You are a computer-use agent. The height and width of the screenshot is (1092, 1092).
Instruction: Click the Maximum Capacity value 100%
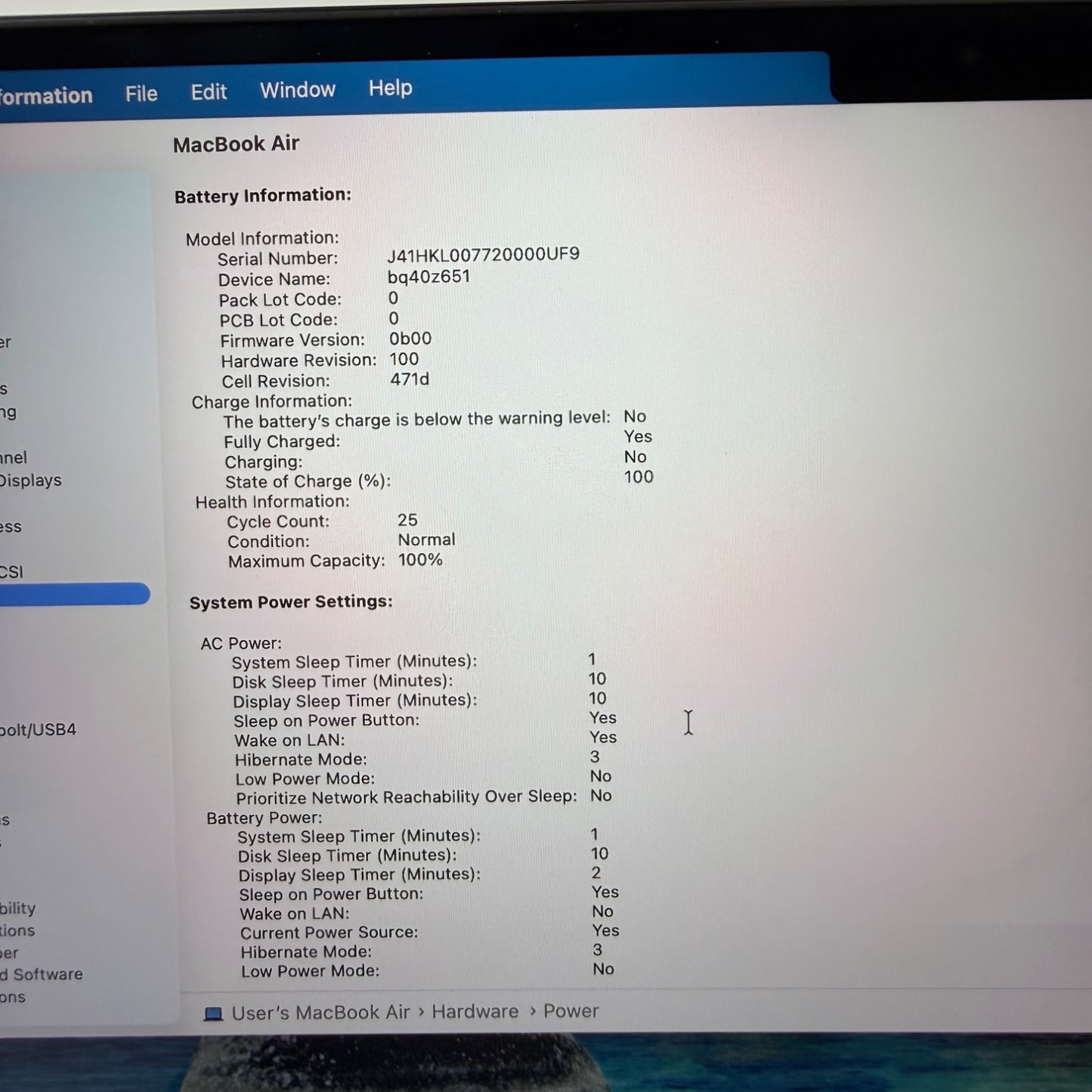(x=420, y=560)
